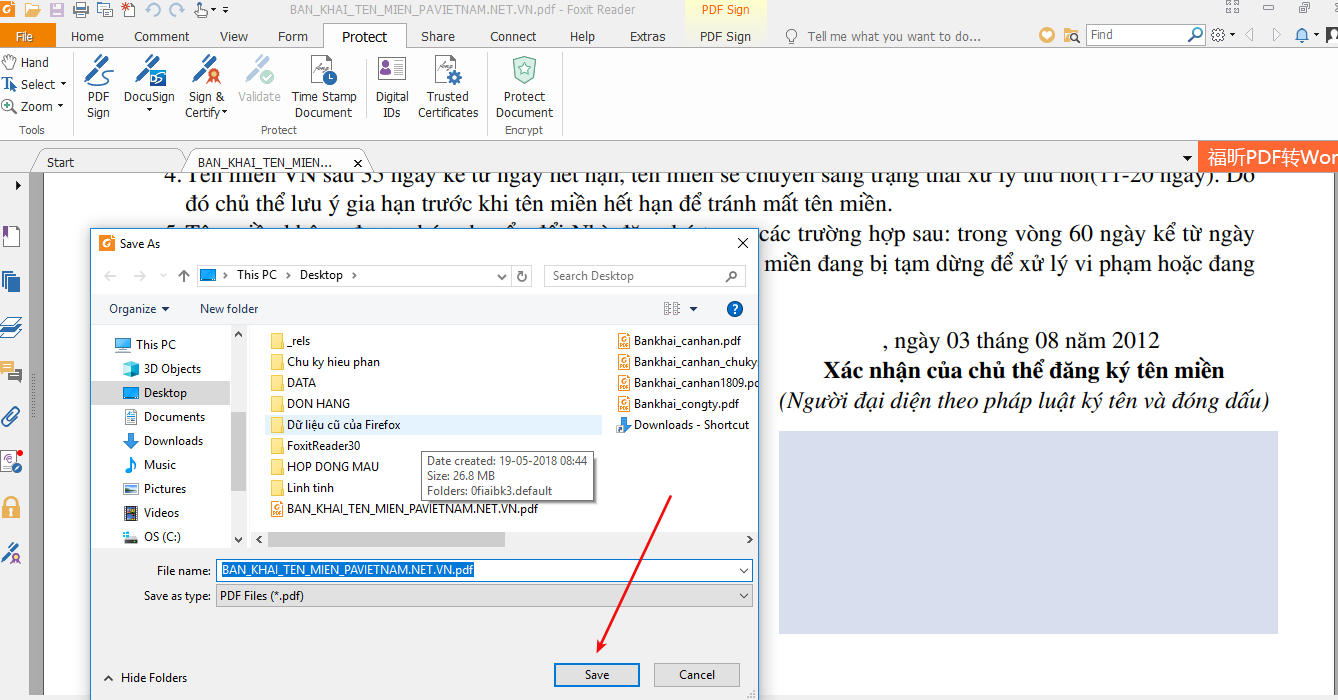Open the signatures pen panel in sidebar
The width and height of the screenshot is (1338, 700).
[11, 552]
